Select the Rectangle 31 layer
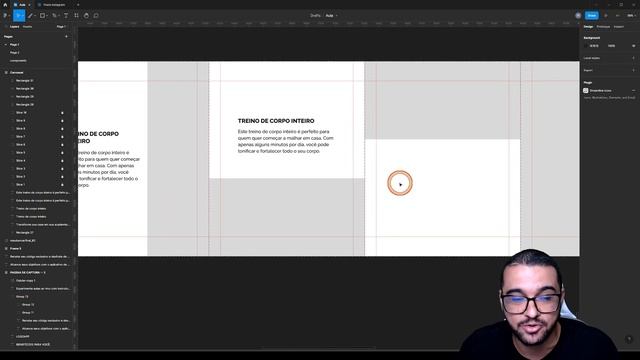The image size is (640, 360). pos(24,80)
